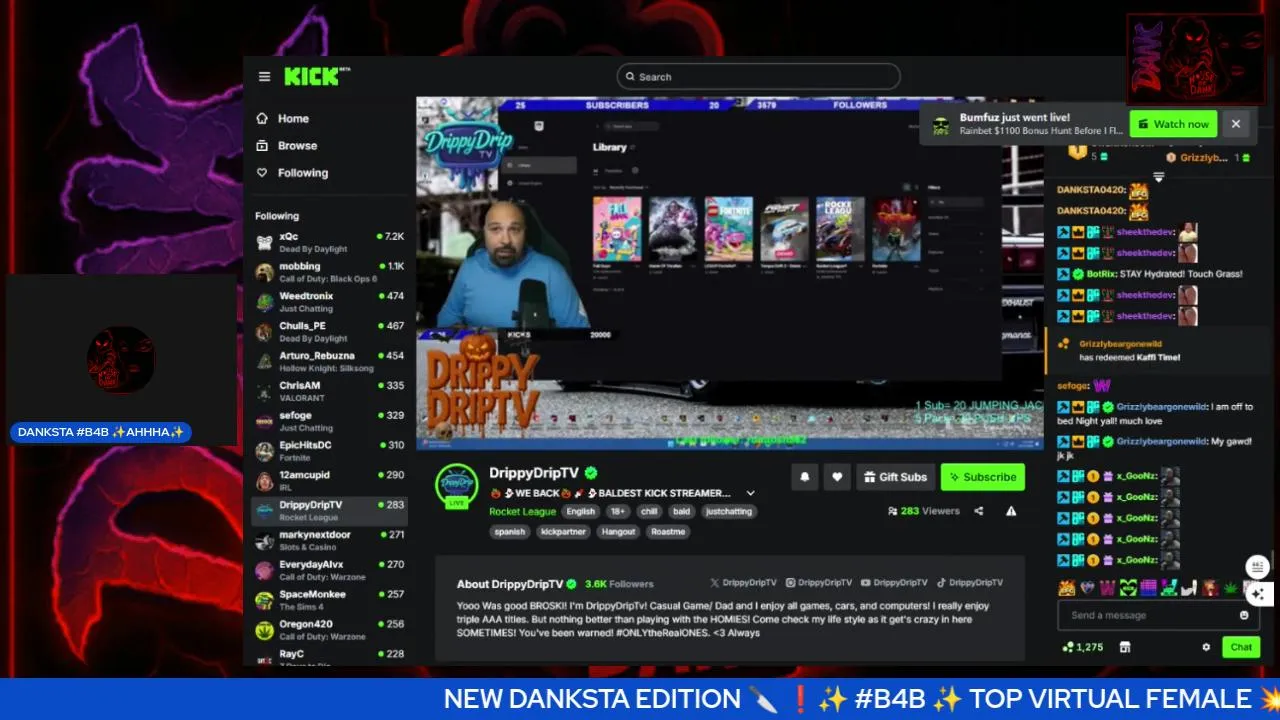This screenshot has width=1280, height=720.
Task: Click the chill tag
Action: tap(649, 511)
